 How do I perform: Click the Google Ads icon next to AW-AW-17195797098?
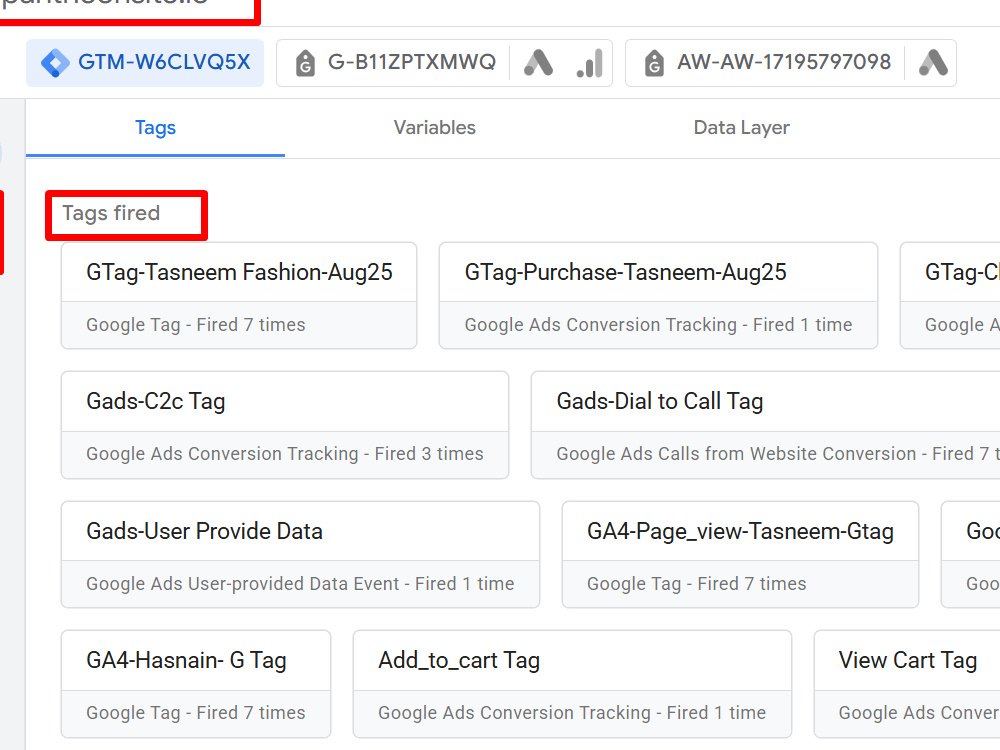coord(933,62)
